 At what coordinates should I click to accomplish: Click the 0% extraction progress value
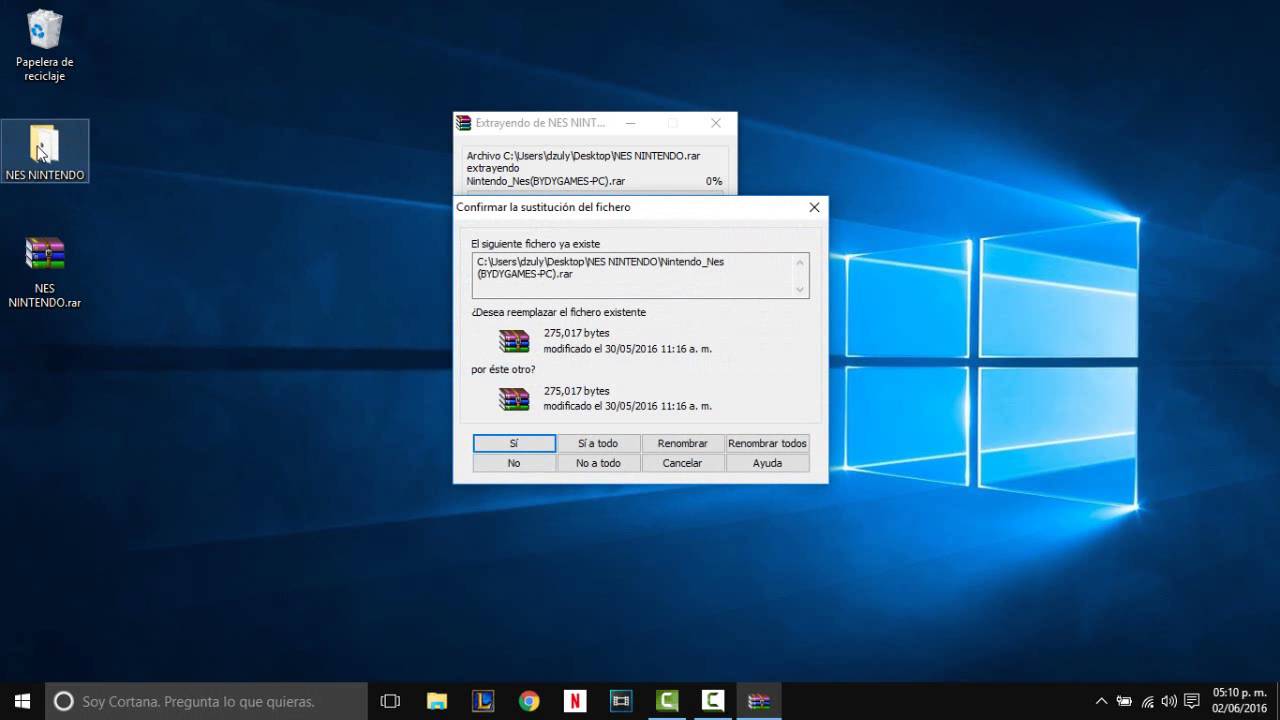pyautogui.click(x=714, y=181)
